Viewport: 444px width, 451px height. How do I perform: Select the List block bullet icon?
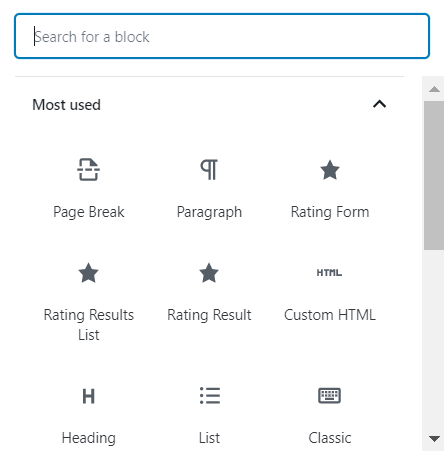pyautogui.click(x=210, y=395)
